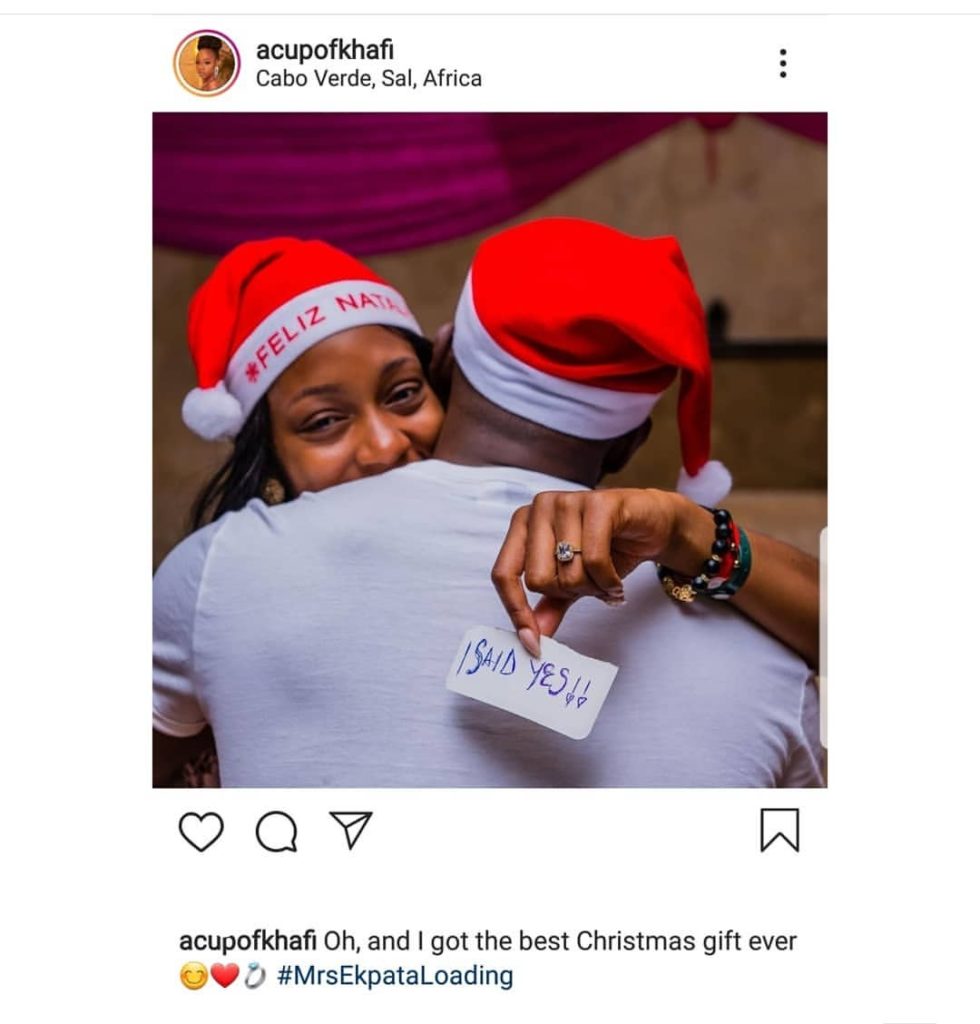Save the post with the bookmark icon
The width and height of the screenshot is (980, 1024).
pyautogui.click(x=780, y=830)
